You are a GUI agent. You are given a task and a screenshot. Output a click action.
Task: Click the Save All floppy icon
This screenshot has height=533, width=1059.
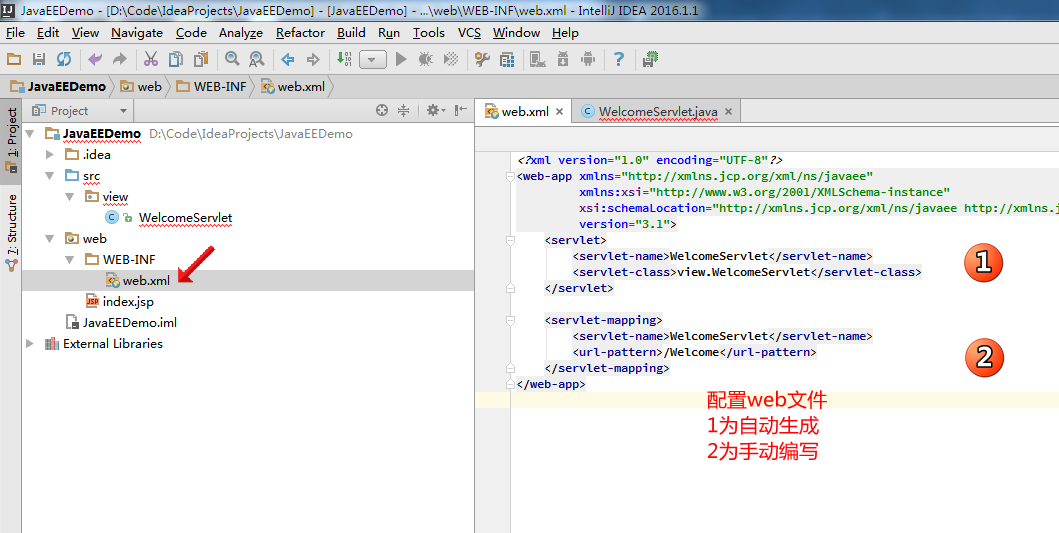click(x=38, y=59)
